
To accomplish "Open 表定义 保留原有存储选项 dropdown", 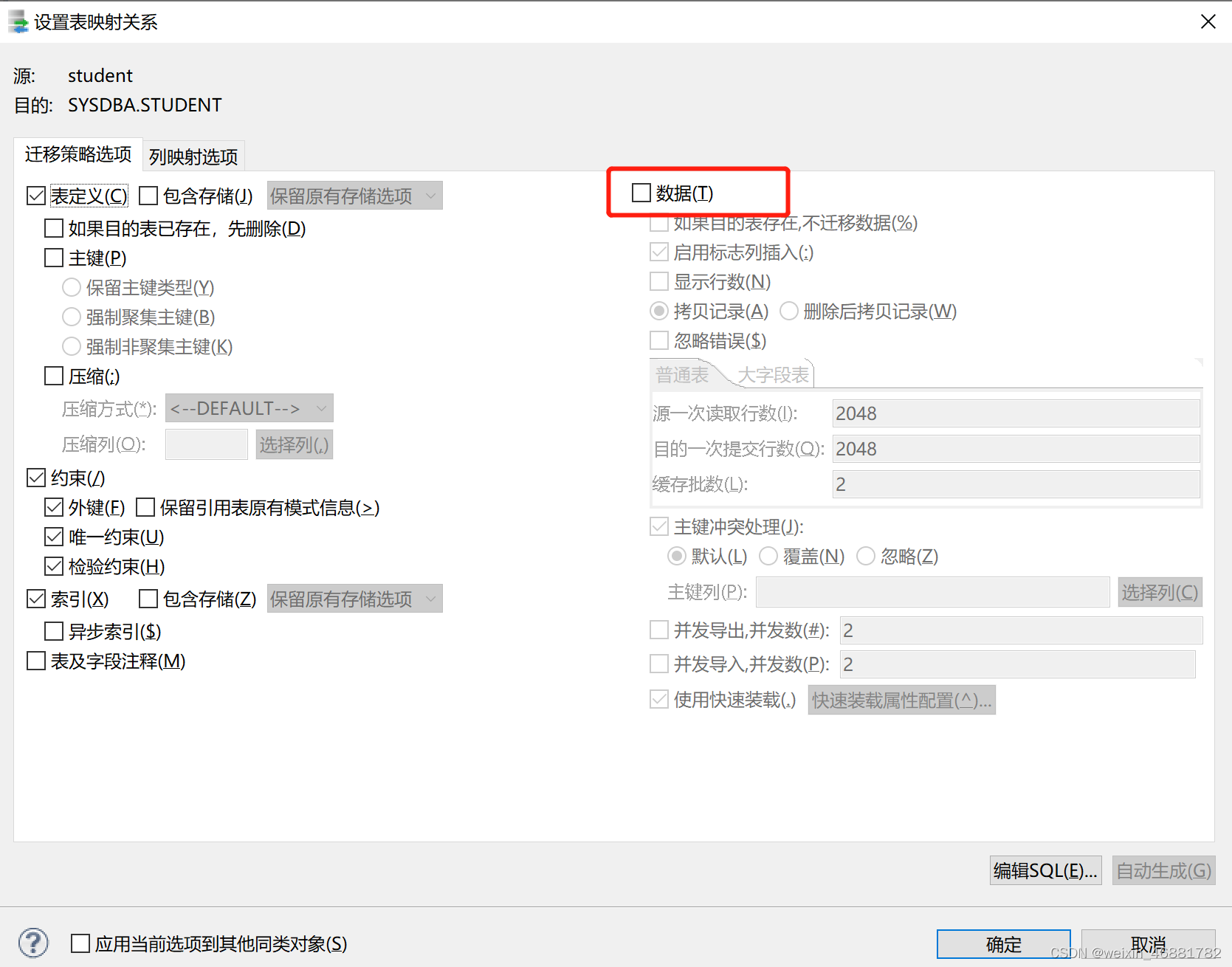I will point(355,196).
